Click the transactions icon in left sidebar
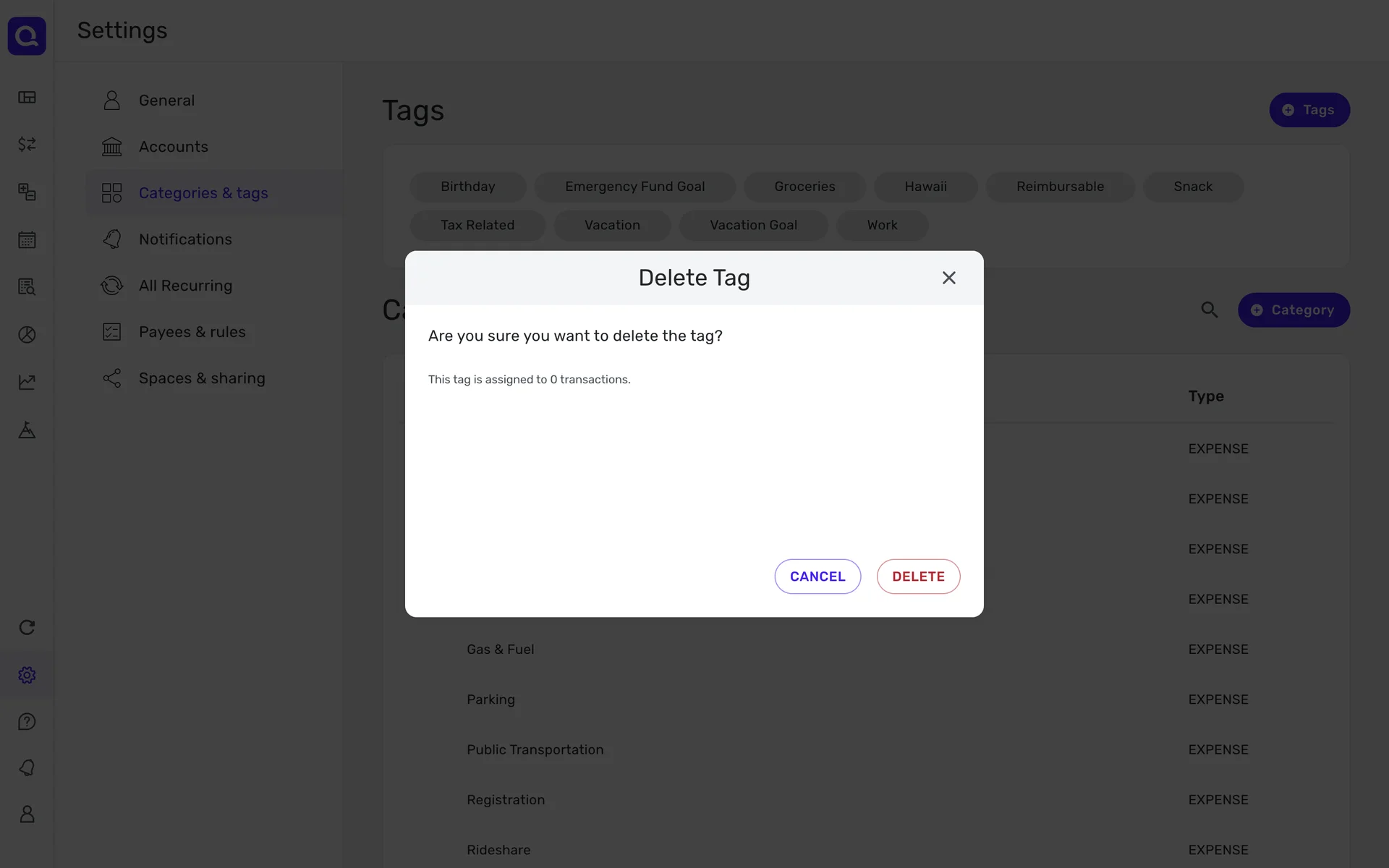 [x=27, y=145]
